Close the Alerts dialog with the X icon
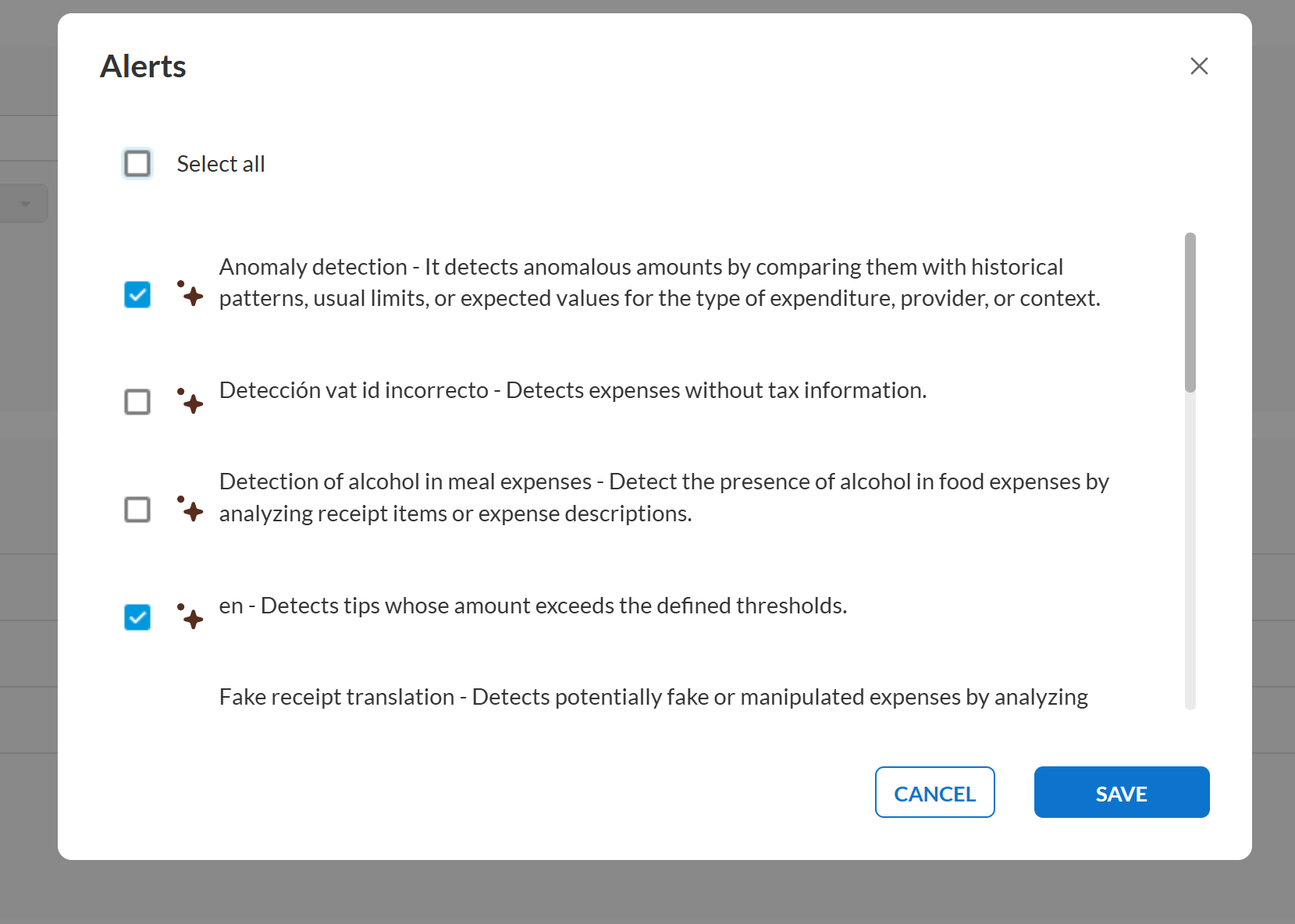The width and height of the screenshot is (1295, 924). (1199, 66)
